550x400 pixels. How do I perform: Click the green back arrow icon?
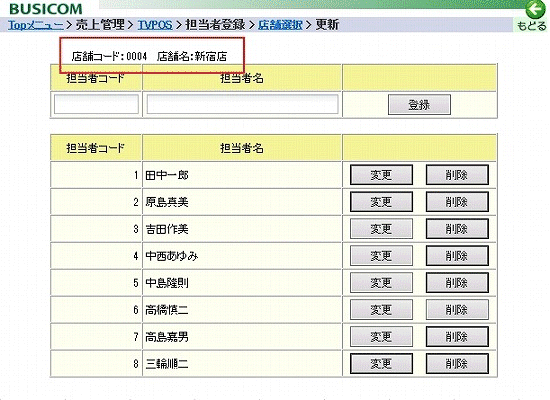pyautogui.click(x=535, y=10)
